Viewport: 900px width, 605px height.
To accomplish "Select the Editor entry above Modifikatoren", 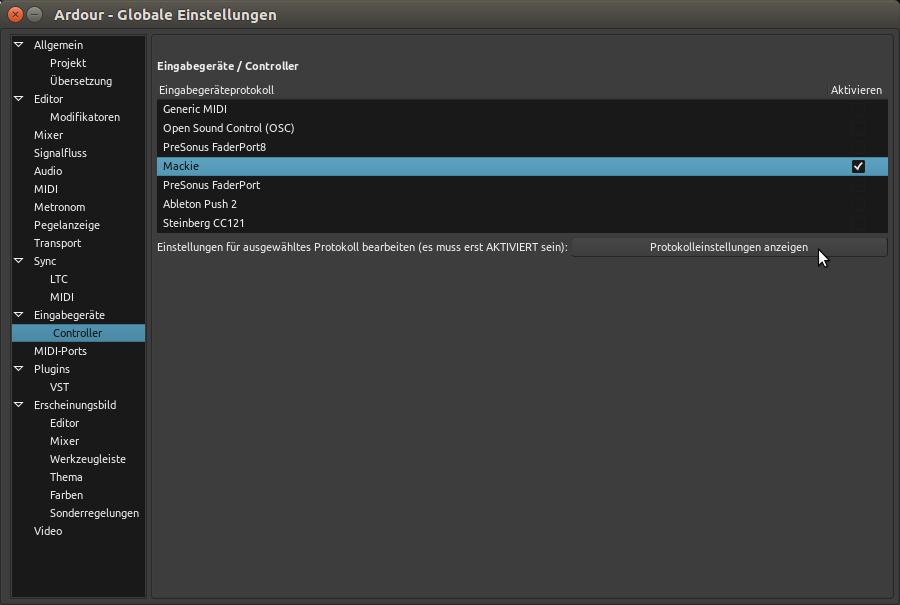I will click(48, 99).
